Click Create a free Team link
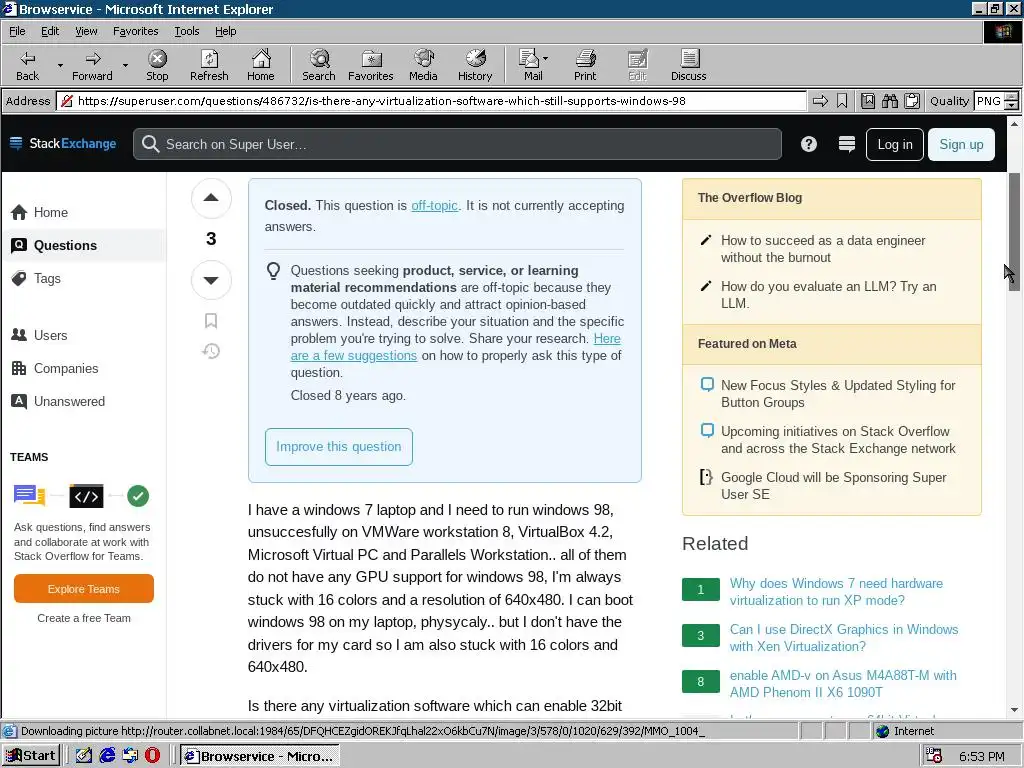This screenshot has width=1024, height=768. pos(84,618)
